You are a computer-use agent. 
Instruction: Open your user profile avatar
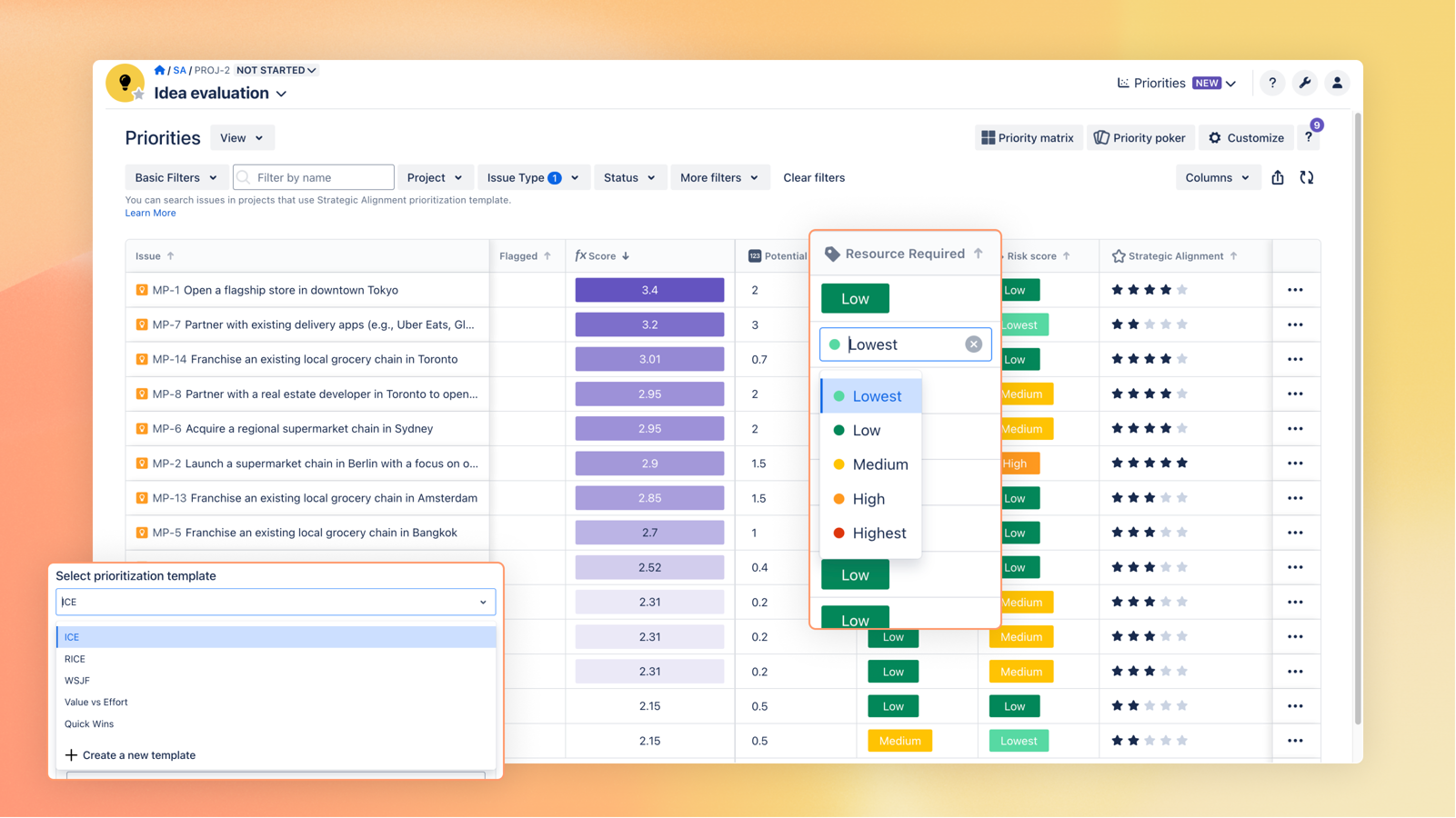pos(1336,83)
